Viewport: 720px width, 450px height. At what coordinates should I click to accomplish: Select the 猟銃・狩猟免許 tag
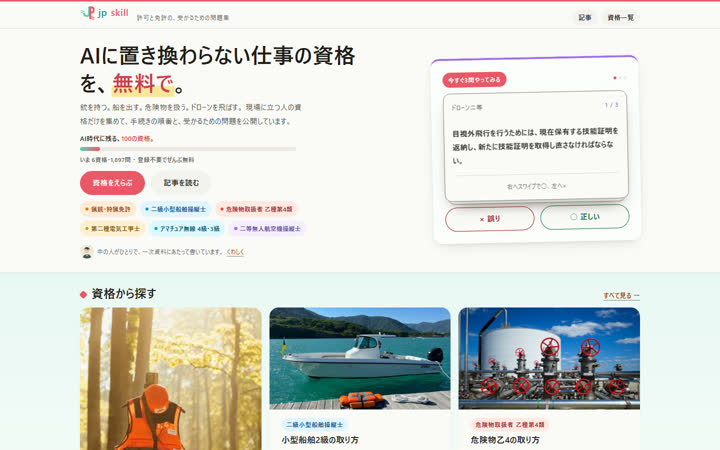108,209
